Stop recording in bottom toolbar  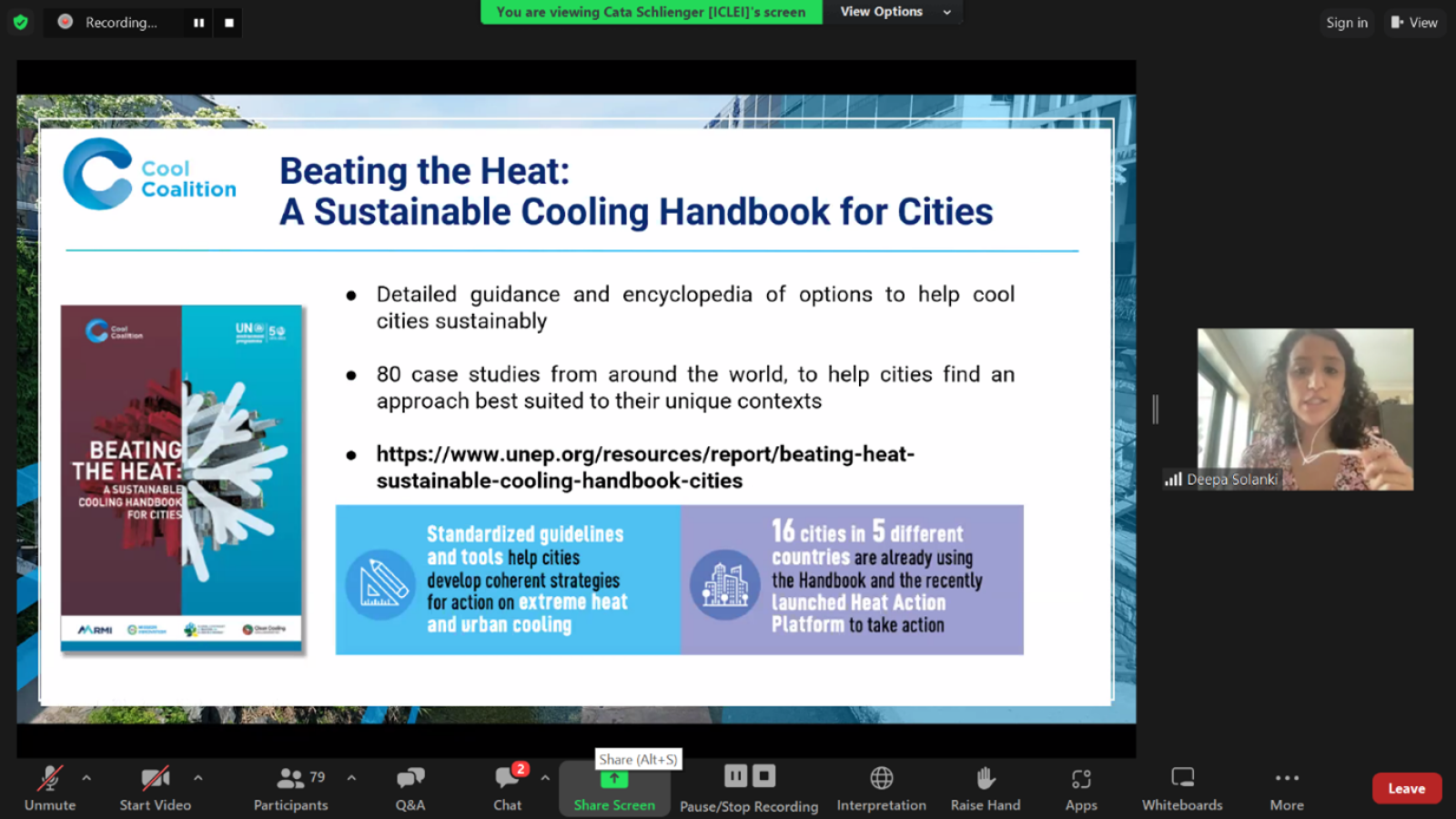click(764, 776)
